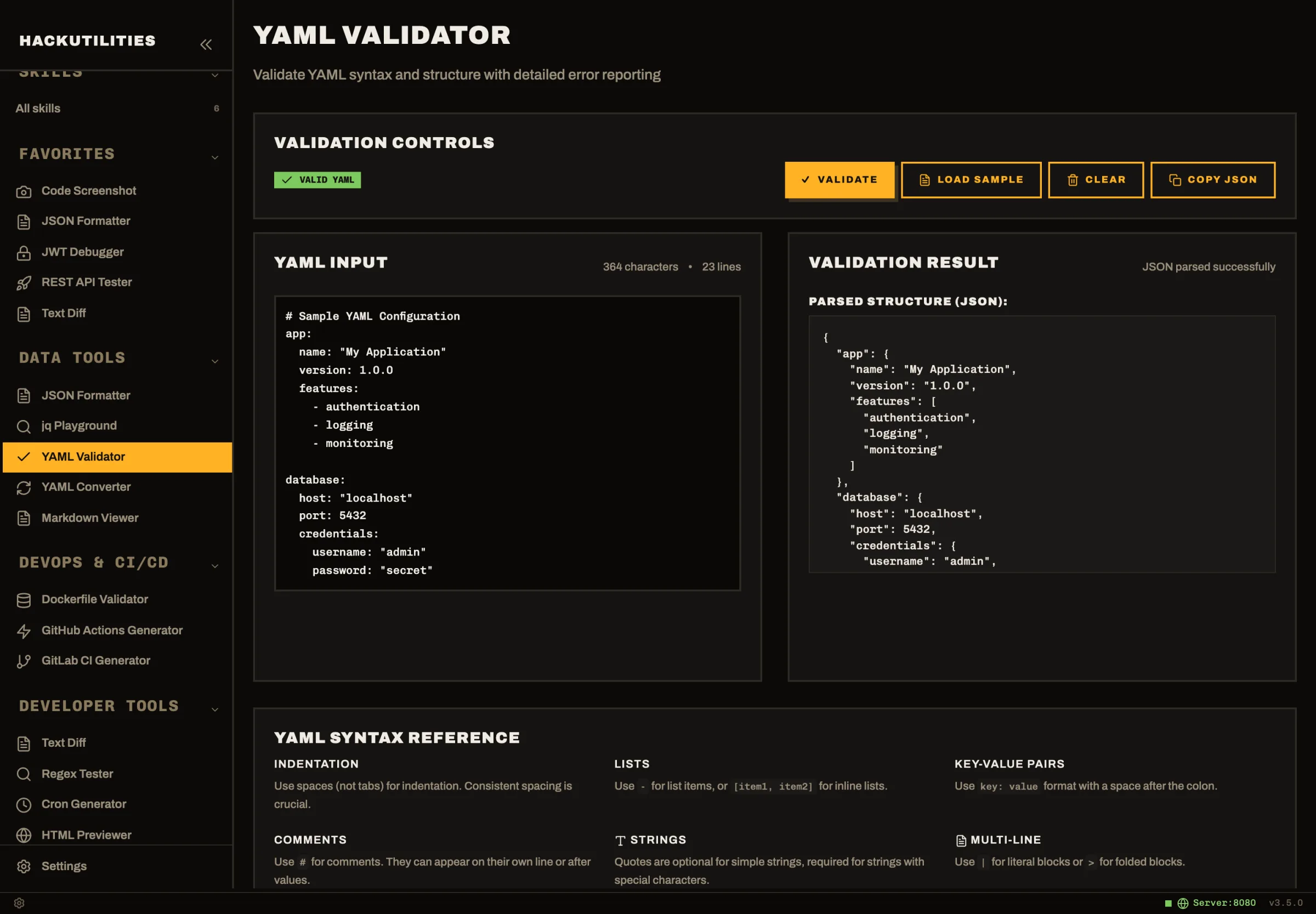The height and width of the screenshot is (914, 1316).
Task: Click the Code Screenshot camera icon
Action: tap(24, 191)
